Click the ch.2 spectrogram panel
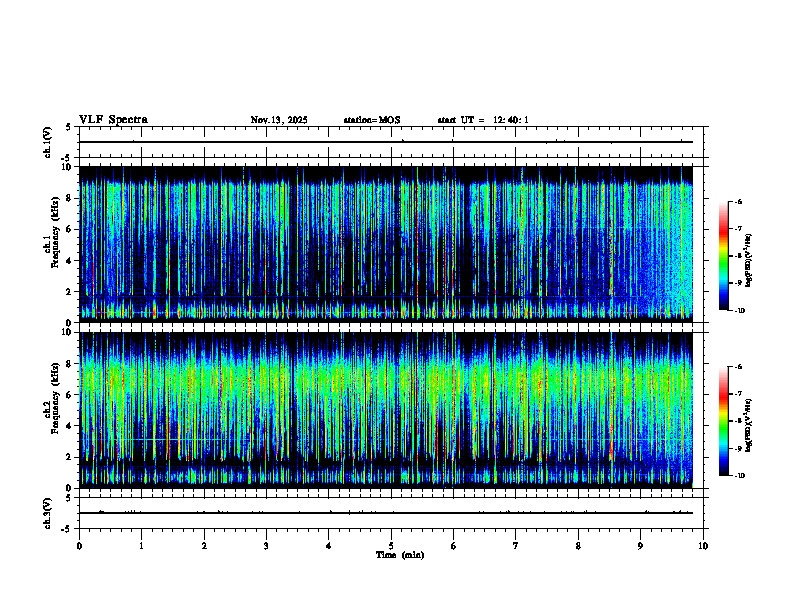This screenshot has height=612, width=792. (x=386, y=410)
